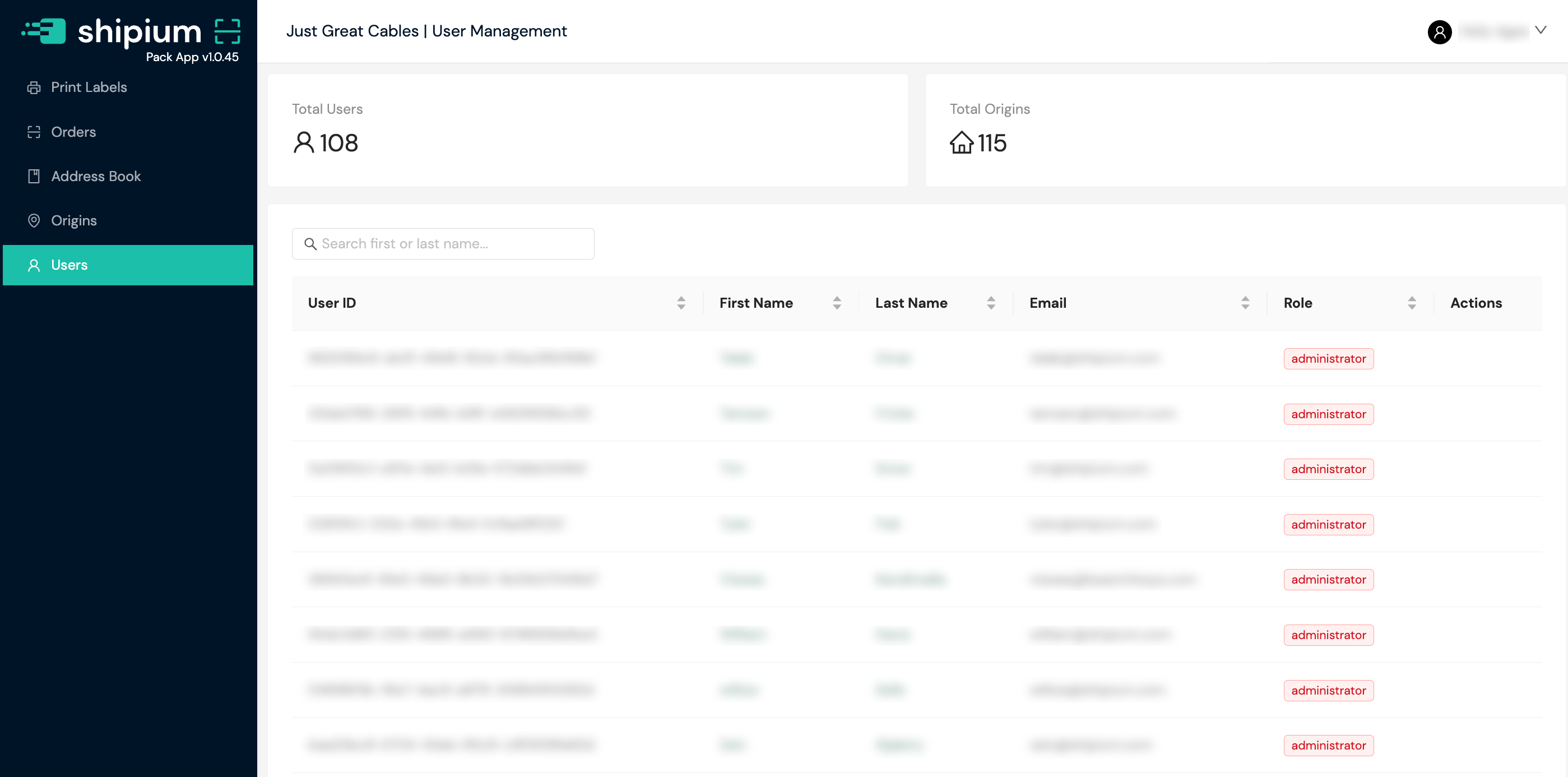Toggle sort arrows on Last Name column
1568x777 pixels.
point(991,303)
